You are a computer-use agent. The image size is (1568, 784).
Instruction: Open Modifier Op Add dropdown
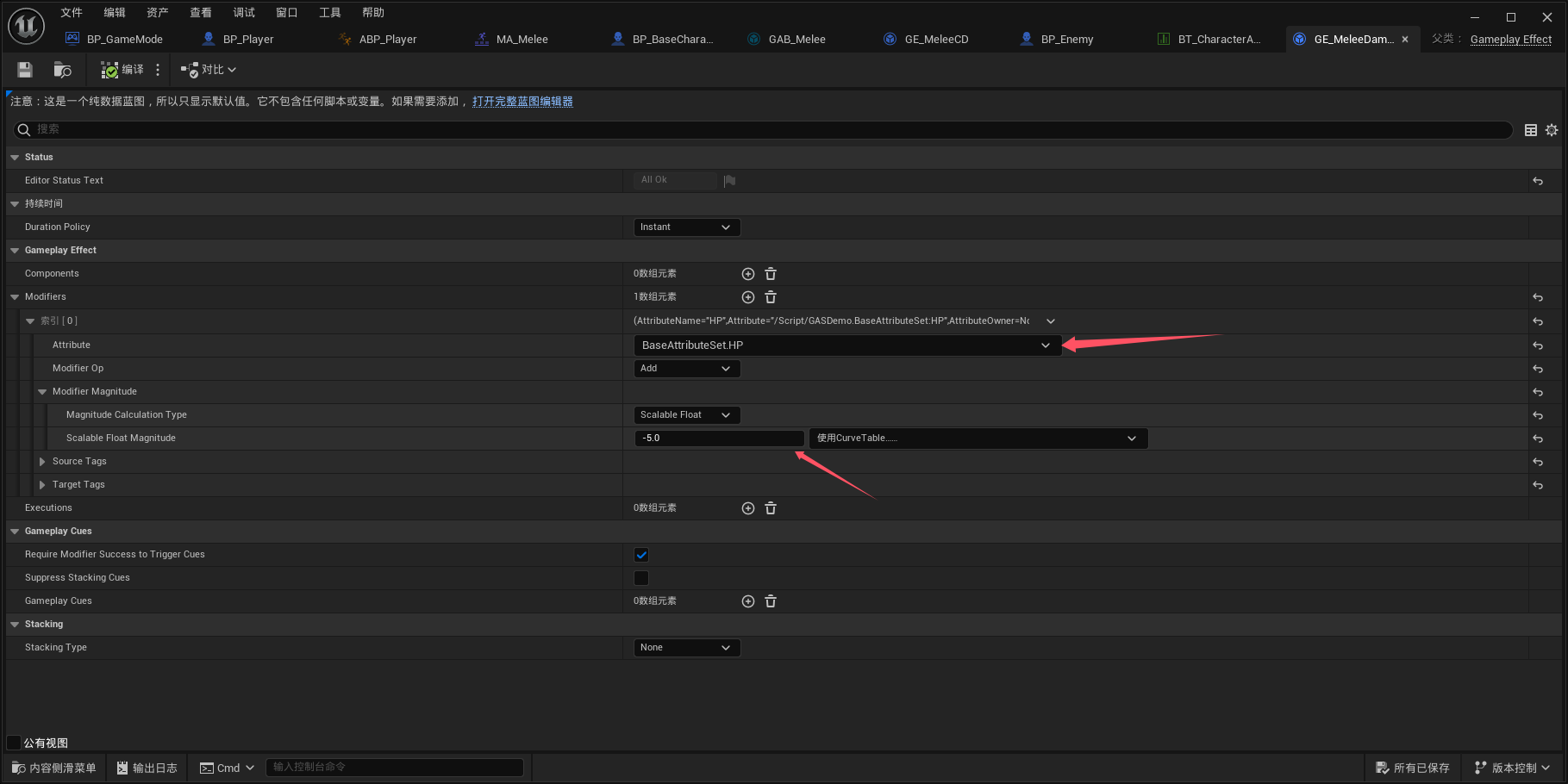[687, 369]
